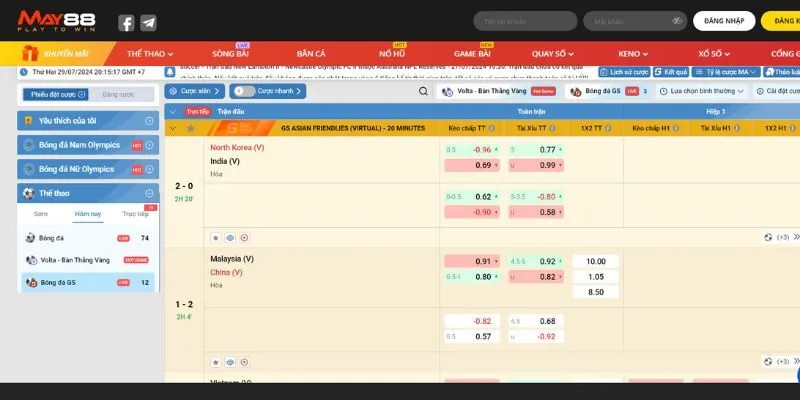Click star icon under North Korea match
Screen dimensions: 800x400
[x=215, y=237]
